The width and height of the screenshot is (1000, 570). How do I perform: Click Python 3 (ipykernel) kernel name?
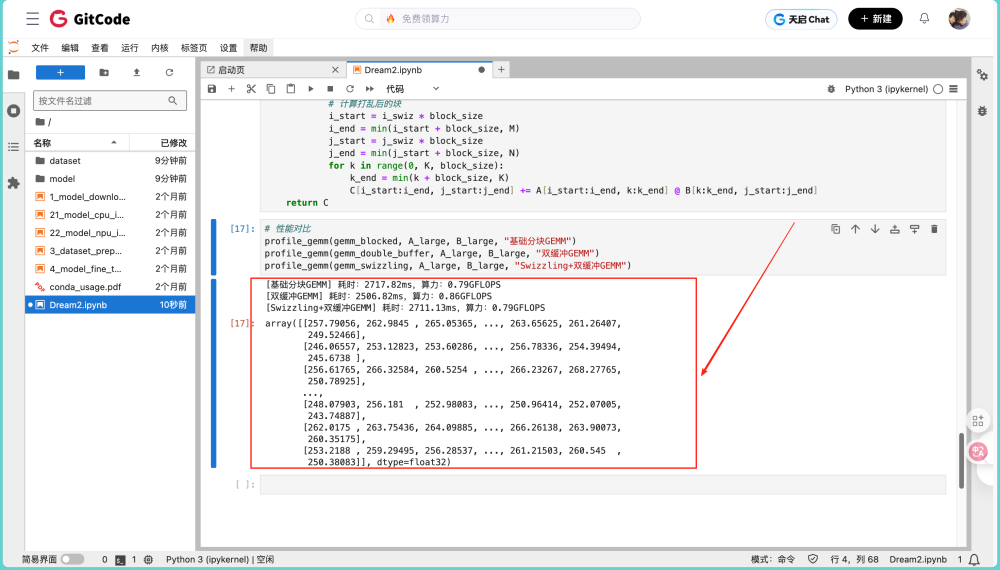(886, 89)
